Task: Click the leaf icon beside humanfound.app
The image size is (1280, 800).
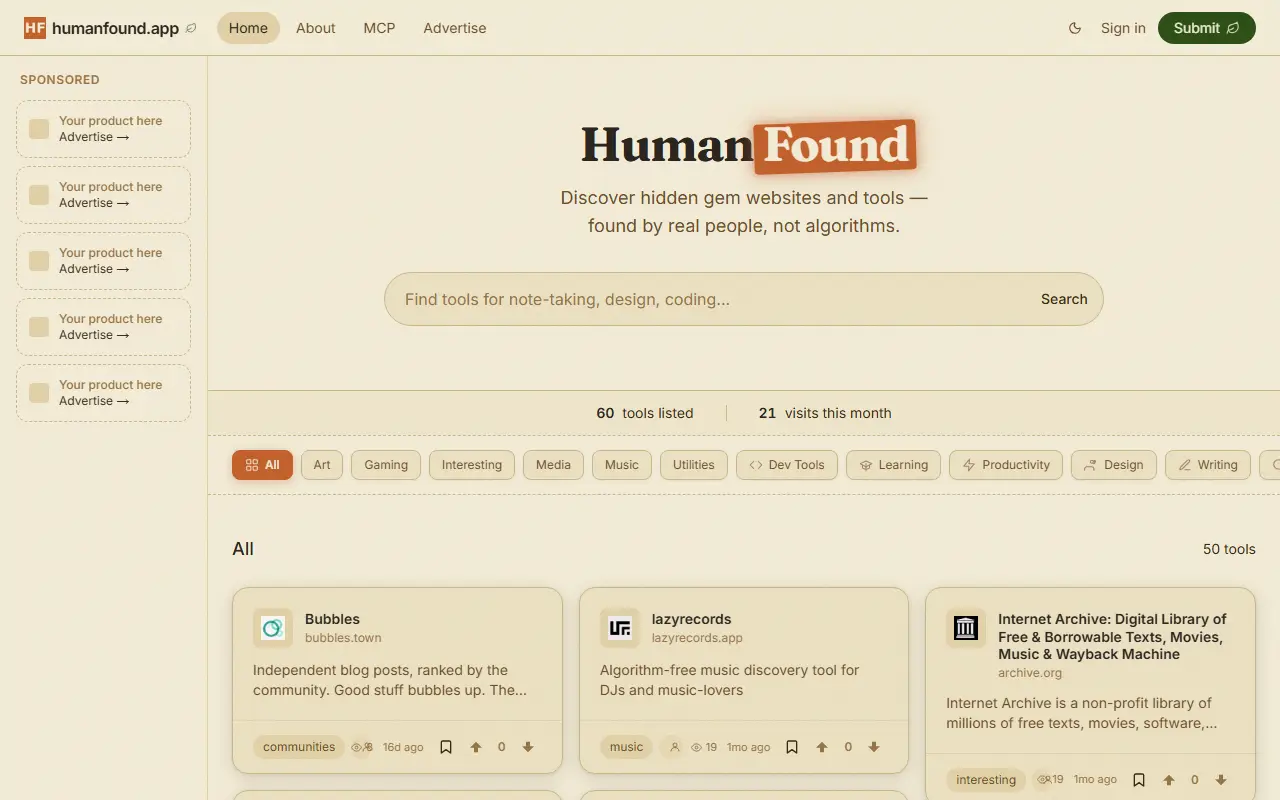Action: click(x=191, y=28)
